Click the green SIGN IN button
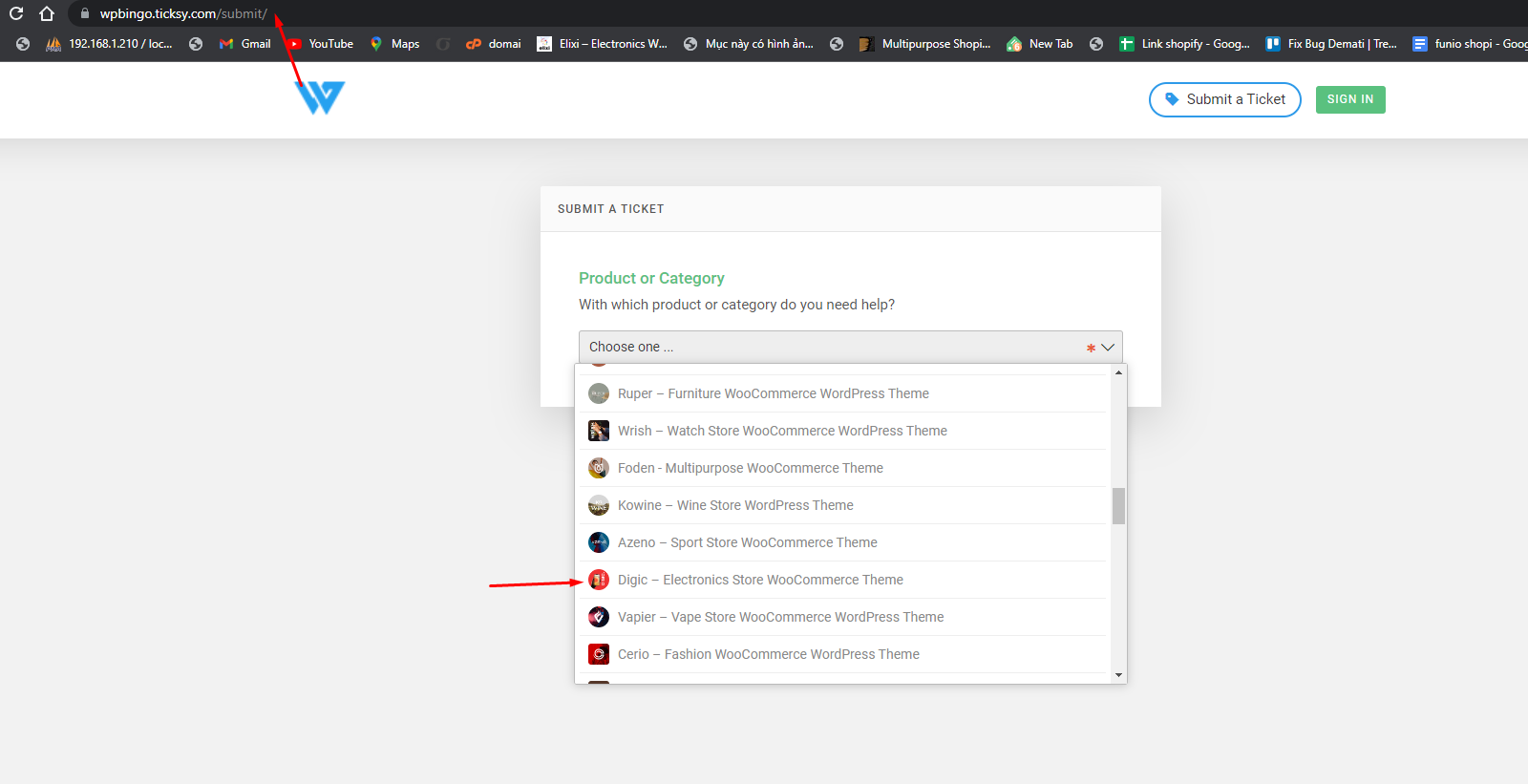The height and width of the screenshot is (784, 1528). click(x=1350, y=99)
